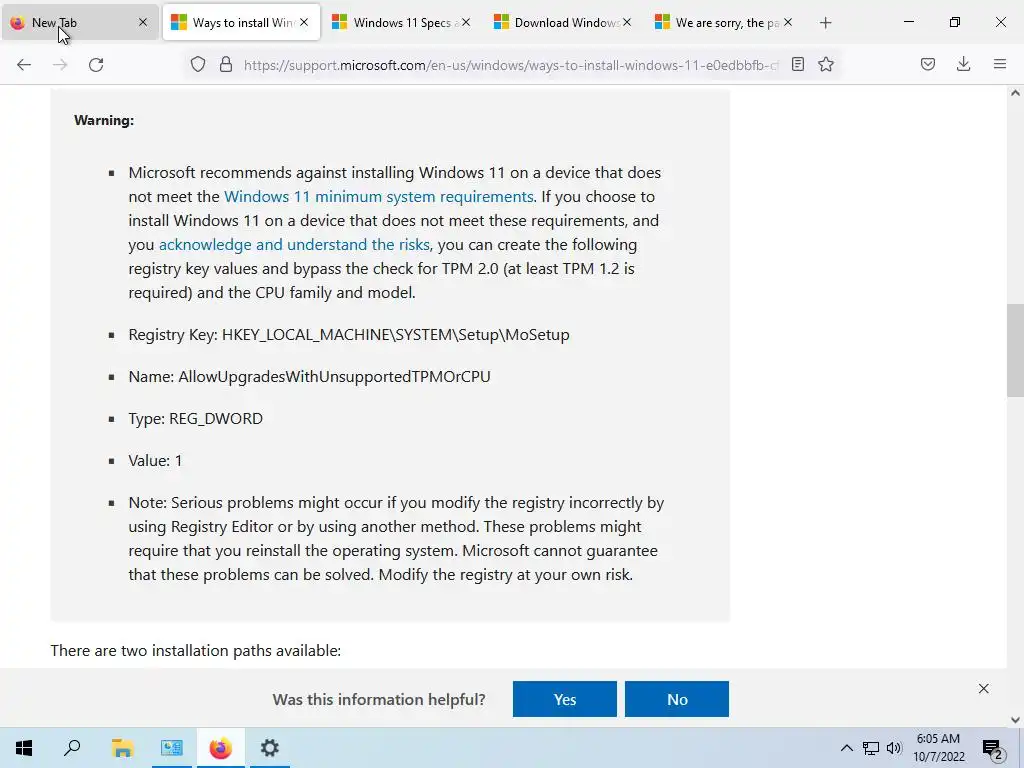Close the We are sorry tab
Viewport: 1024px width, 768px height.
[788, 22]
